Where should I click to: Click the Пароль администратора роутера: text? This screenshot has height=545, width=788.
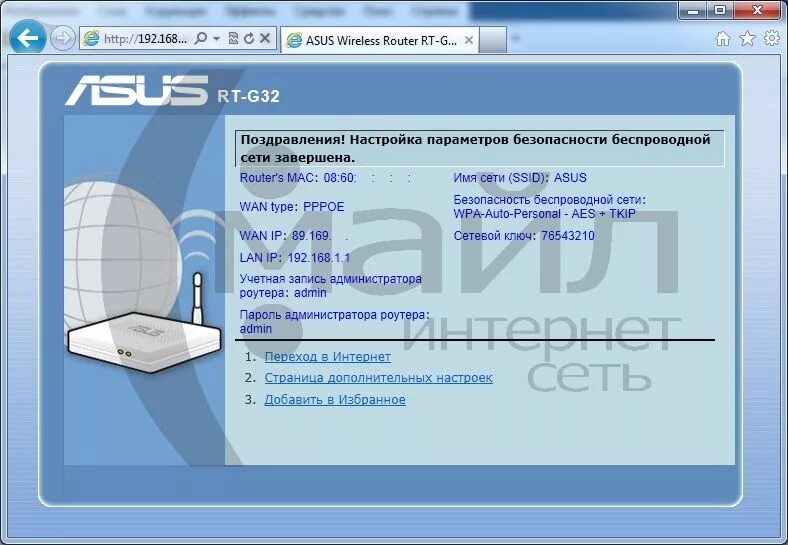point(335,315)
